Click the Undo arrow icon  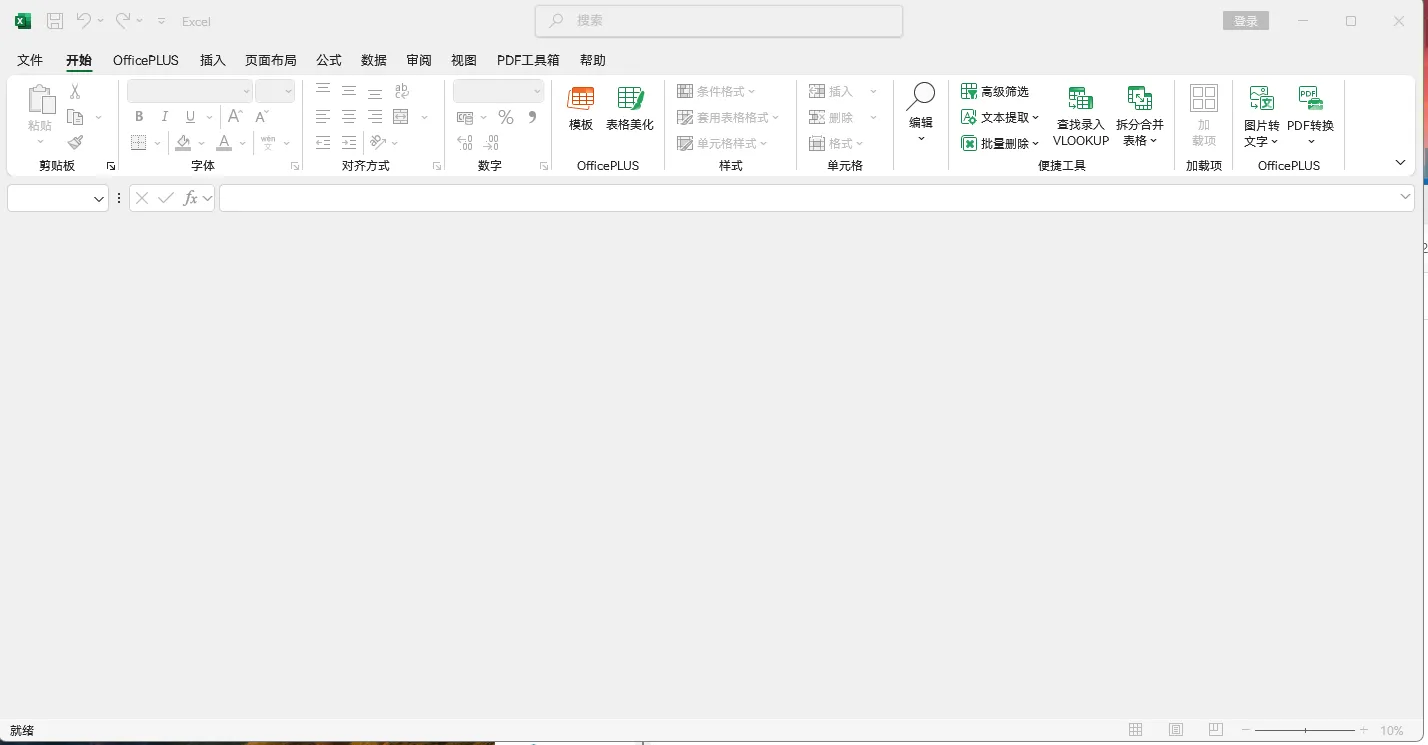pos(84,21)
